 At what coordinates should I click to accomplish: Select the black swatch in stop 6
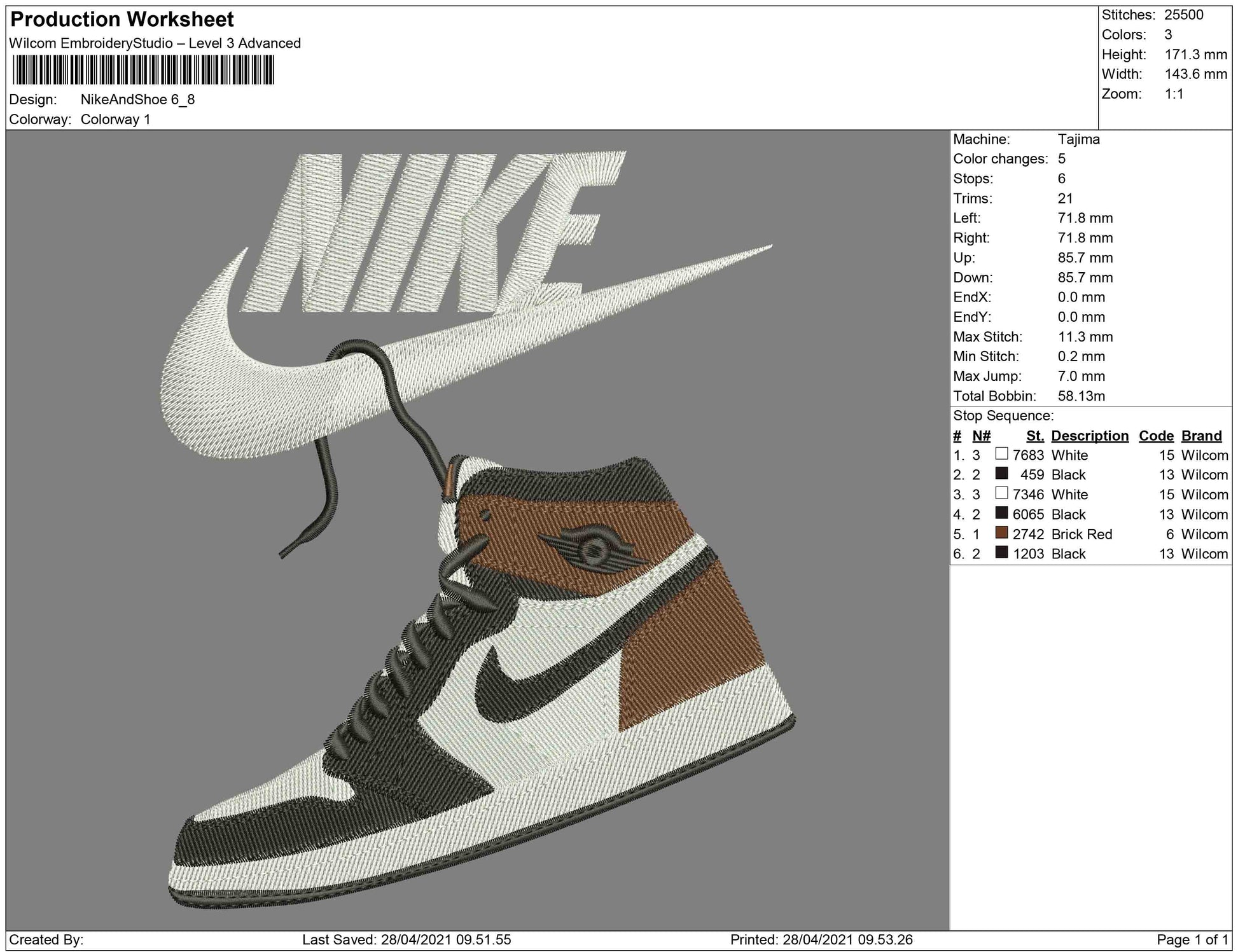(1002, 553)
